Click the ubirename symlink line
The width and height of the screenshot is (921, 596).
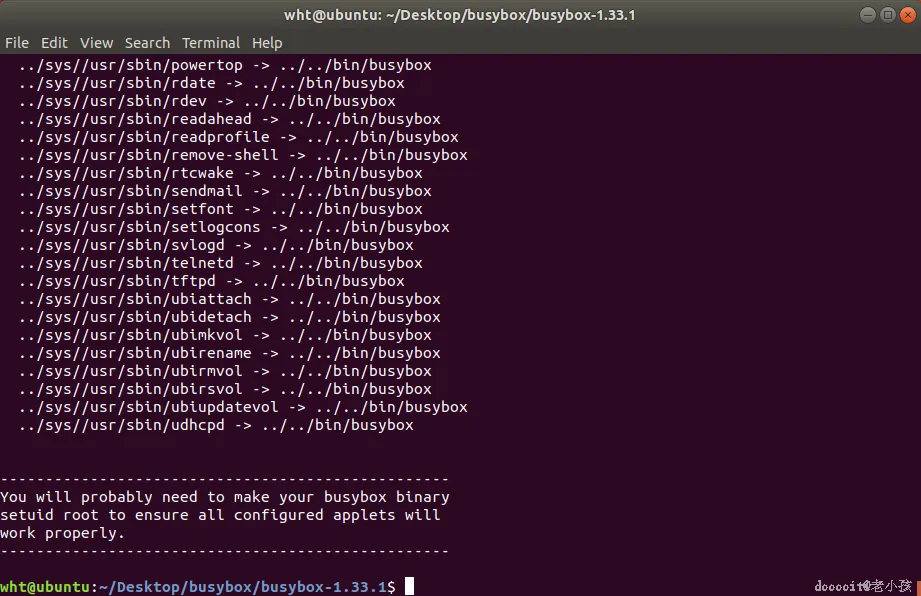230,353
